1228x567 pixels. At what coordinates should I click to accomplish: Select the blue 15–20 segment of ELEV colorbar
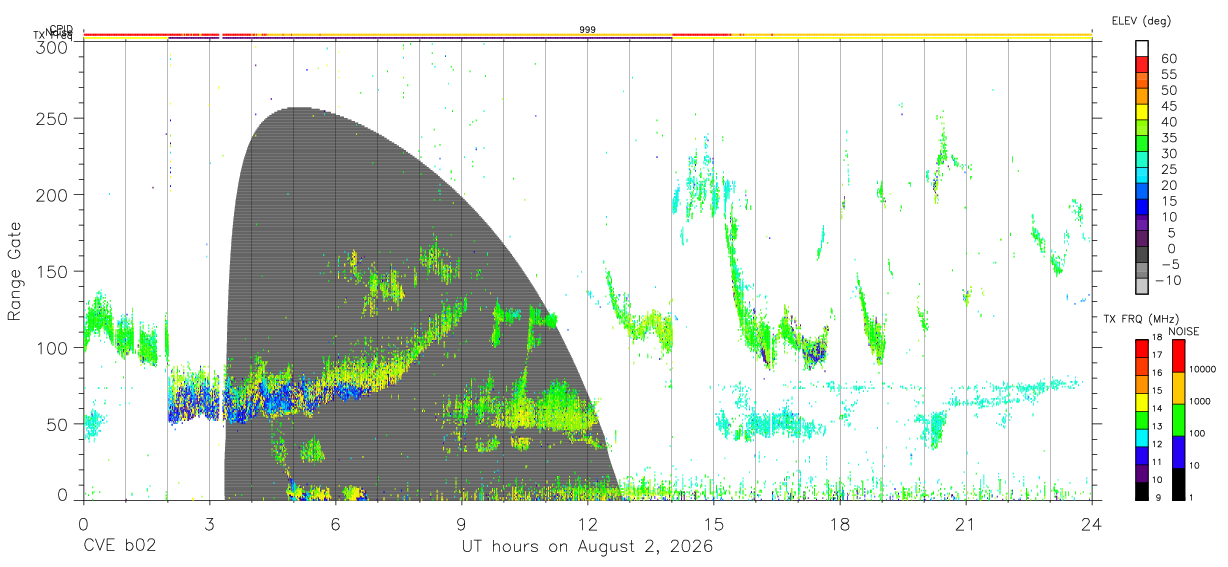tap(1142, 193)
